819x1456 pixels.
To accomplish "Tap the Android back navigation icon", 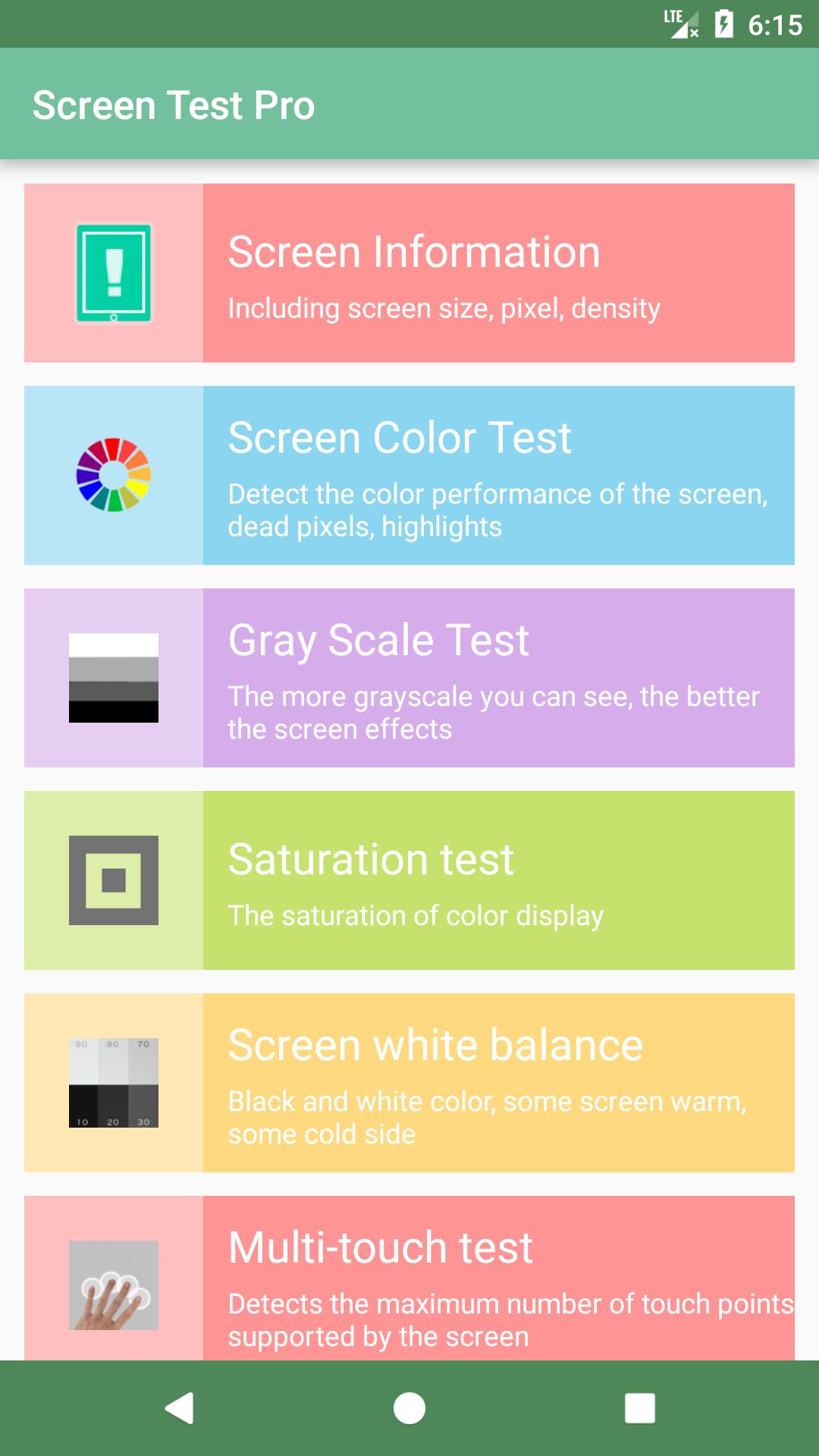I will click(x=180, y=1408).
